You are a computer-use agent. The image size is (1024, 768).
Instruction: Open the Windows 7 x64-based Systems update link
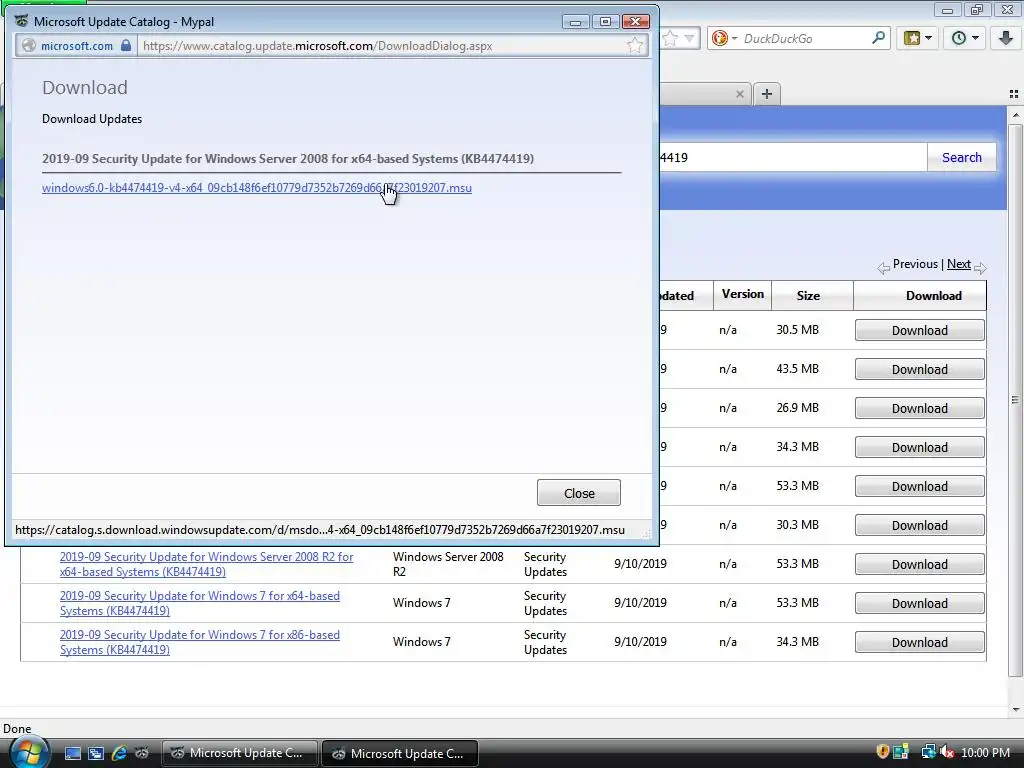coord(200,603)
